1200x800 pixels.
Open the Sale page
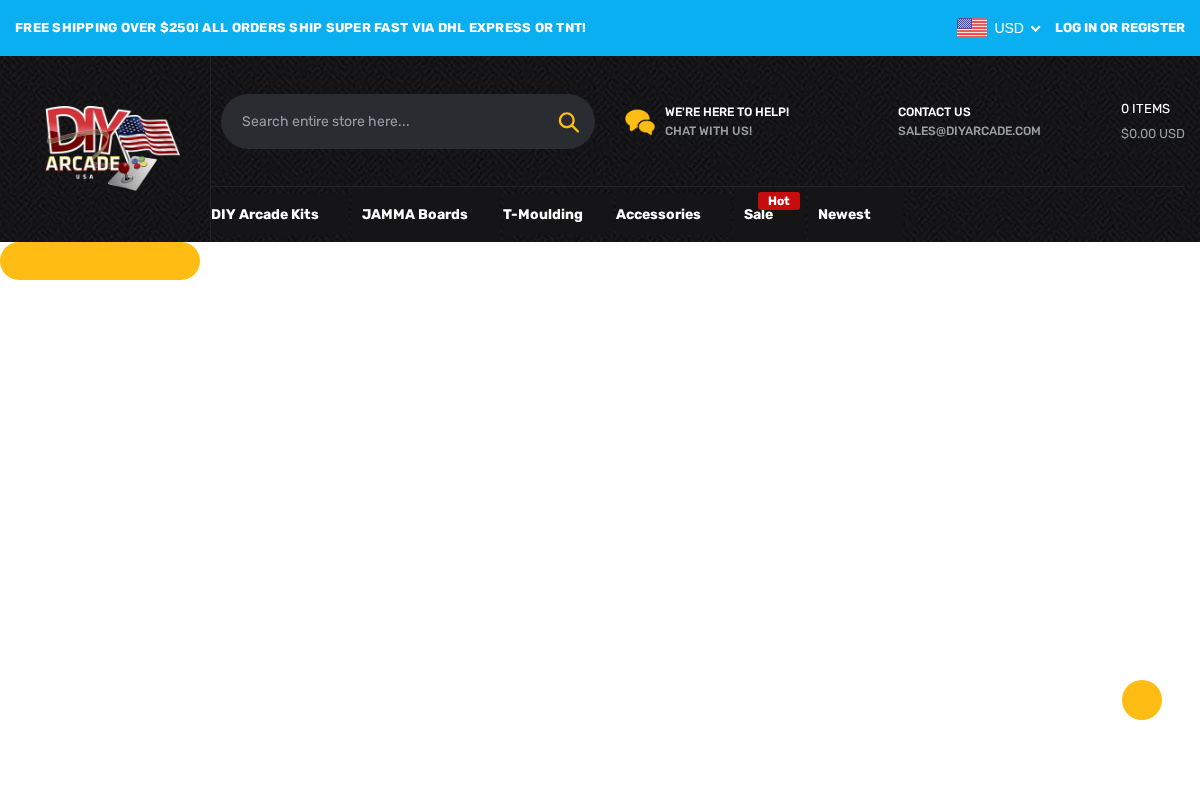[x=758, y=214]
